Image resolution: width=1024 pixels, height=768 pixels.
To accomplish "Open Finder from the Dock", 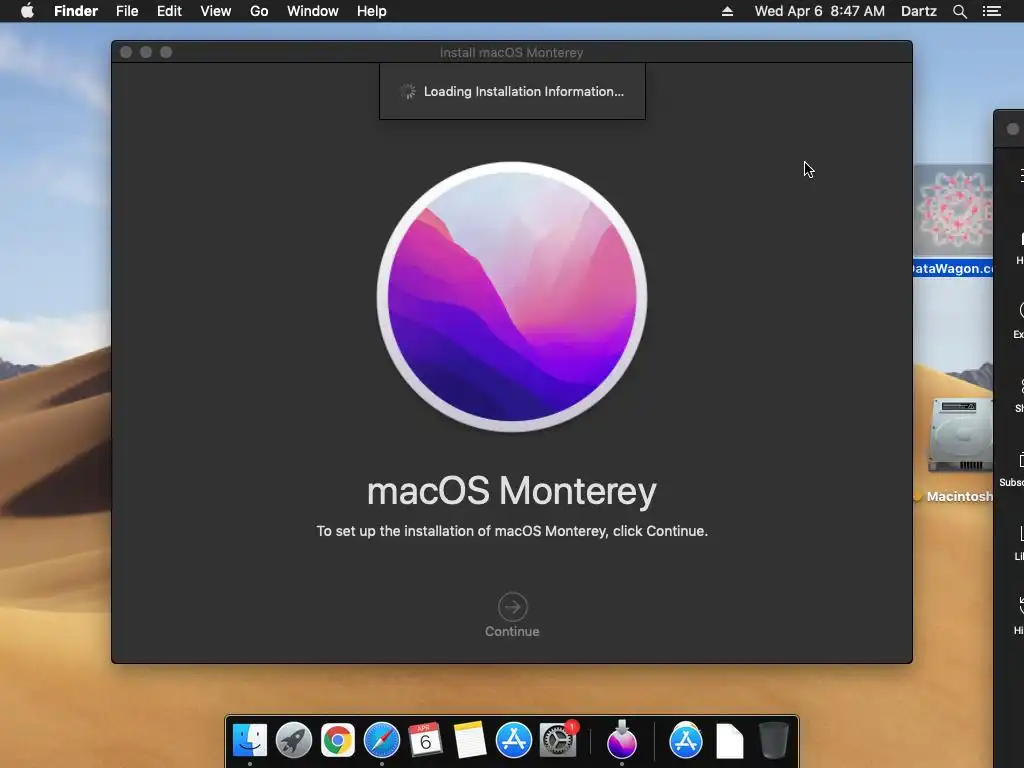I will 250,740.
